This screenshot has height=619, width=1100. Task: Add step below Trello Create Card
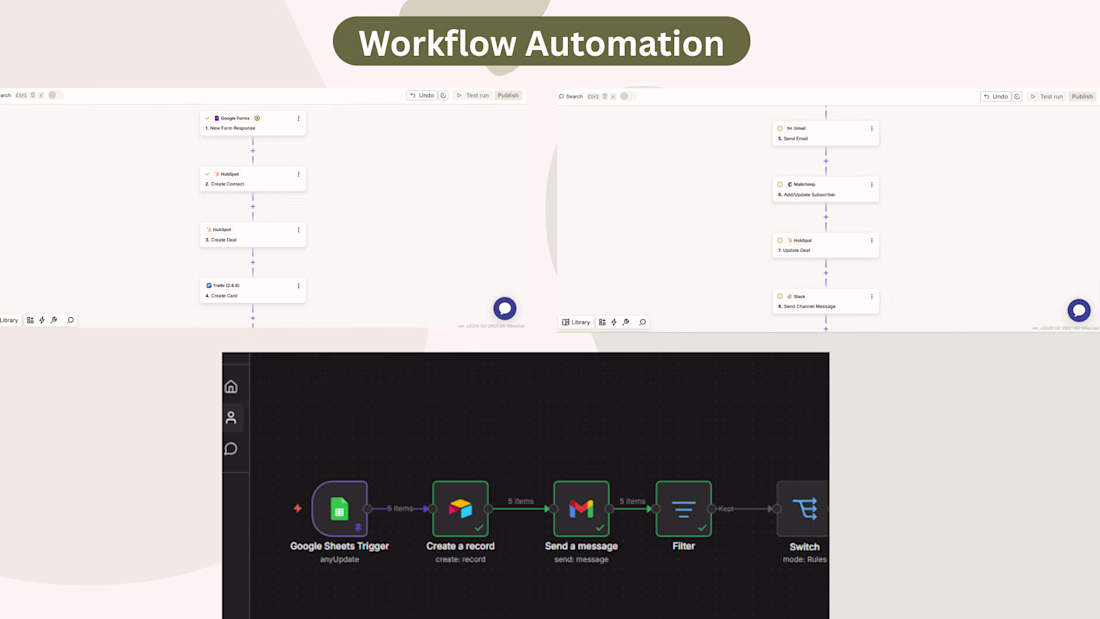253,318
